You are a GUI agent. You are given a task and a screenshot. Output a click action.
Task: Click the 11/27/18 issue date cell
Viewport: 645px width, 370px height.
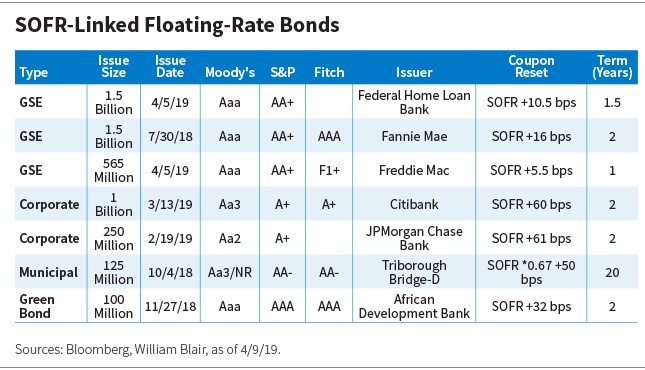click(x=170, y=307)
